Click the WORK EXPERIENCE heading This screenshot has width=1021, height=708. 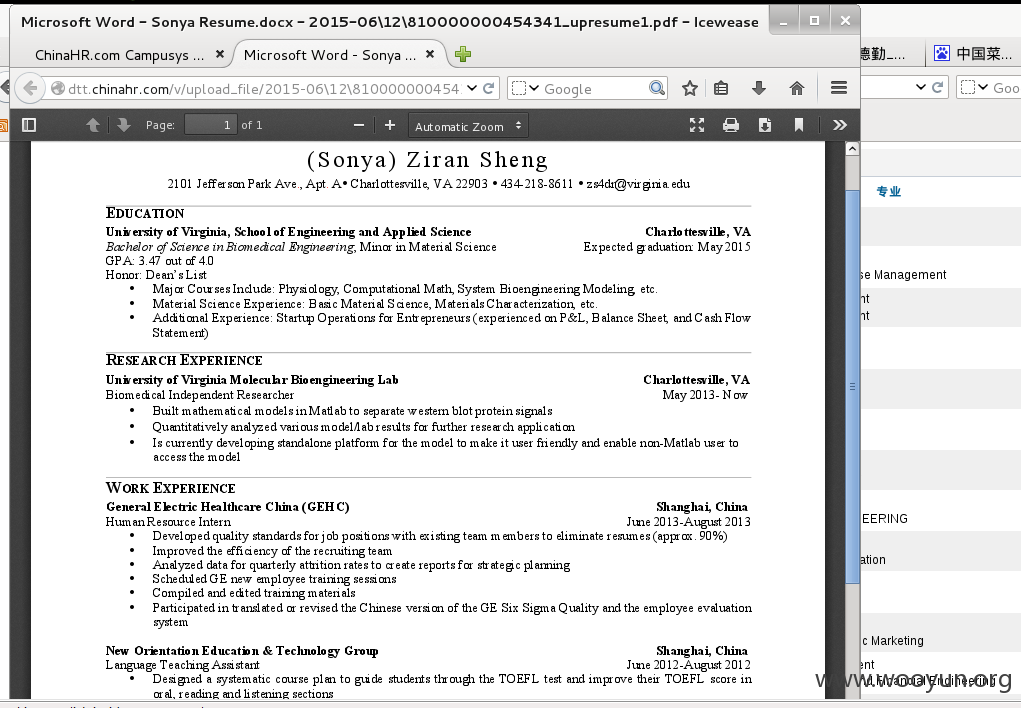click(171, 488)
